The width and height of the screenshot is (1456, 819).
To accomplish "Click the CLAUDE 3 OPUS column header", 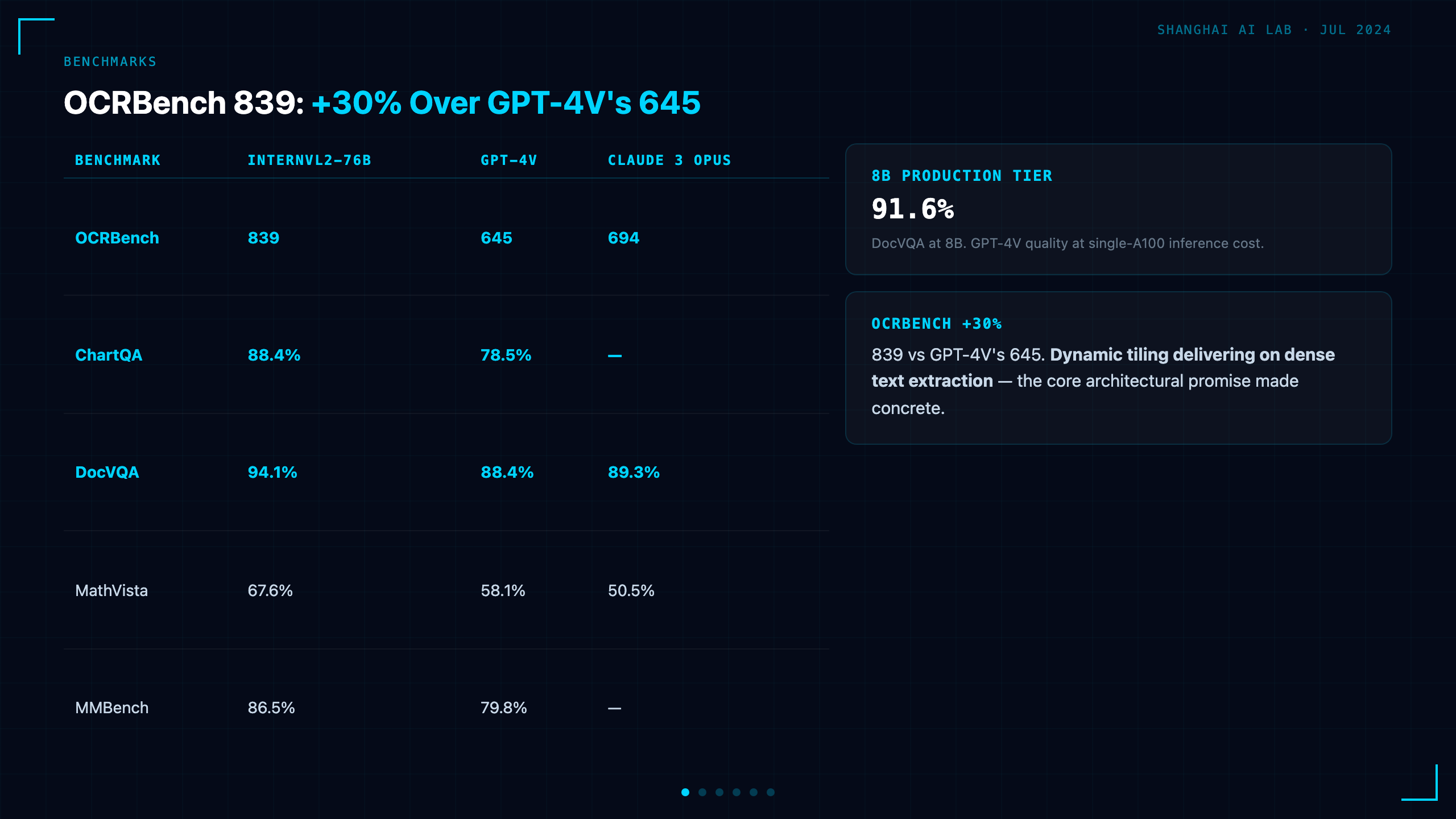I will coord(669,160).
